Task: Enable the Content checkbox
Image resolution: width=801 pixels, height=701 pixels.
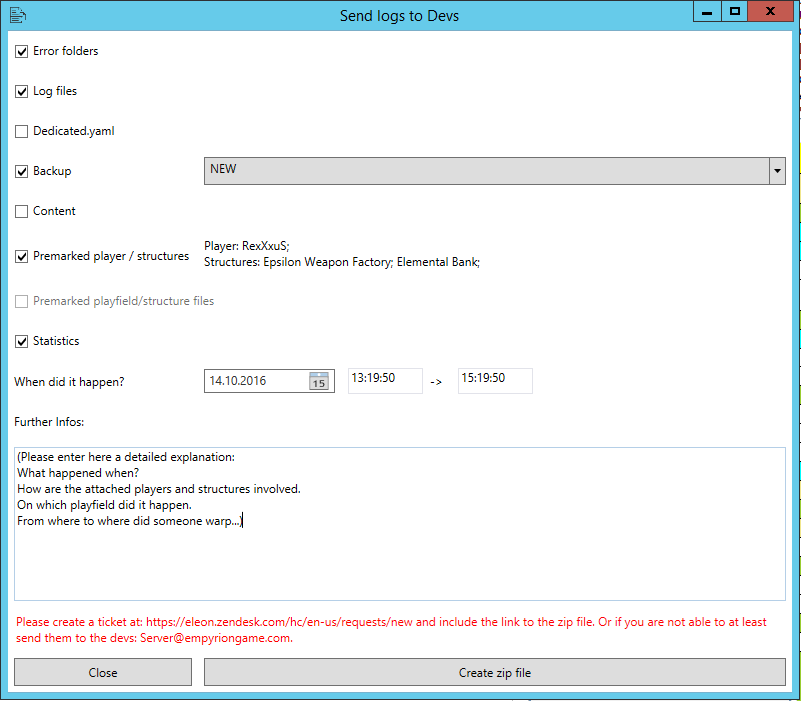Action: click(x=21, y=211)
